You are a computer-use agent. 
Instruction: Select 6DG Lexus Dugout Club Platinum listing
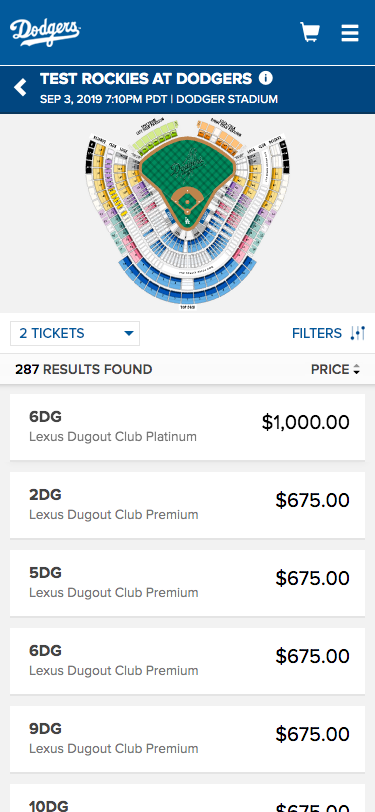click(188, 427)
